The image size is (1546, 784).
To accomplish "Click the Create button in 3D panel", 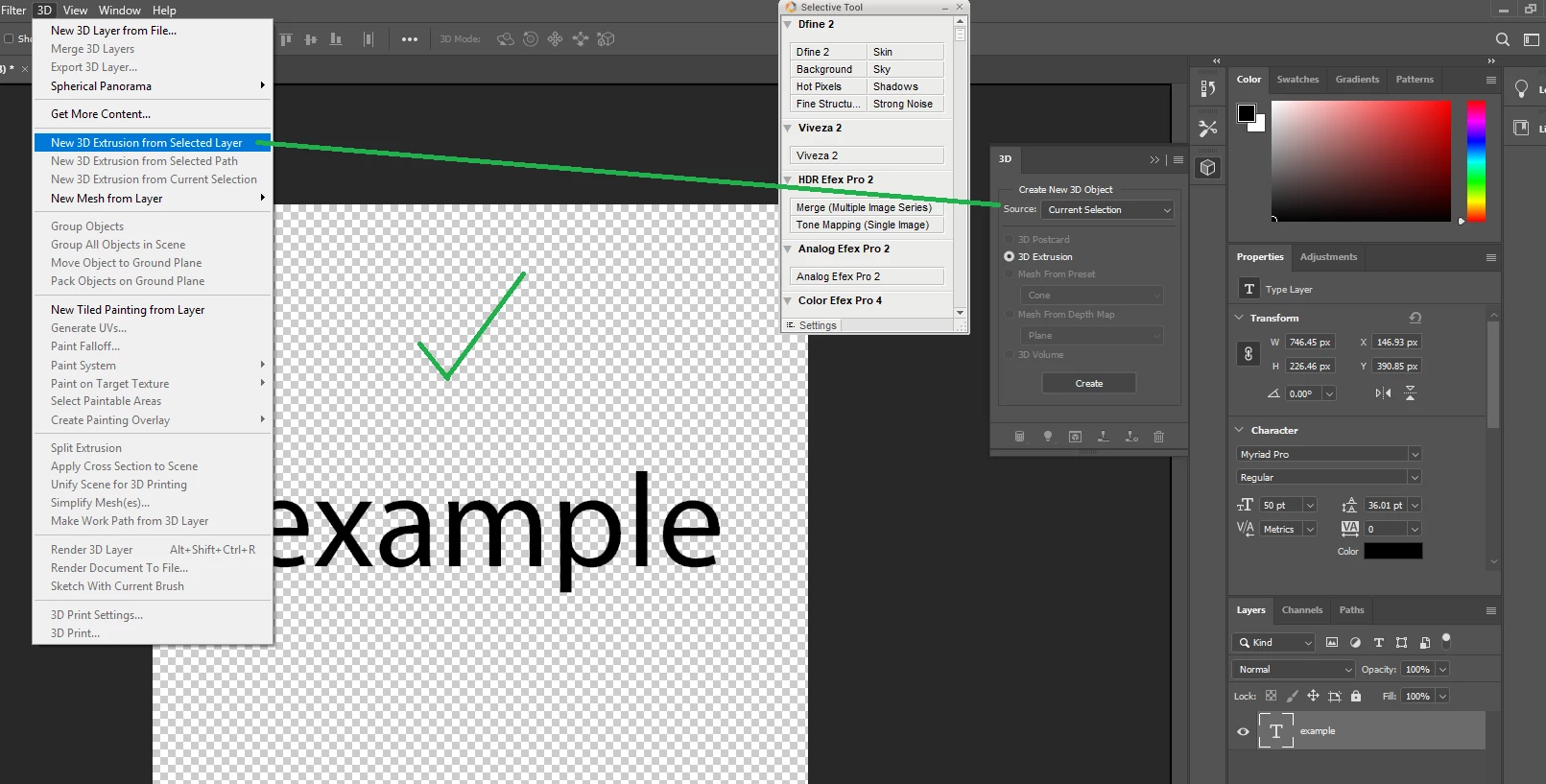I will coord(1089,384).
